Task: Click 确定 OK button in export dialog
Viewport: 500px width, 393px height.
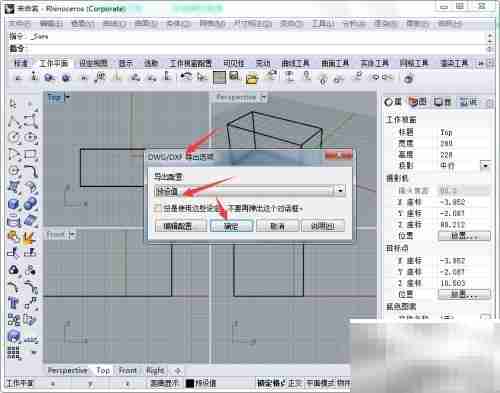Action: pos(231,226)
